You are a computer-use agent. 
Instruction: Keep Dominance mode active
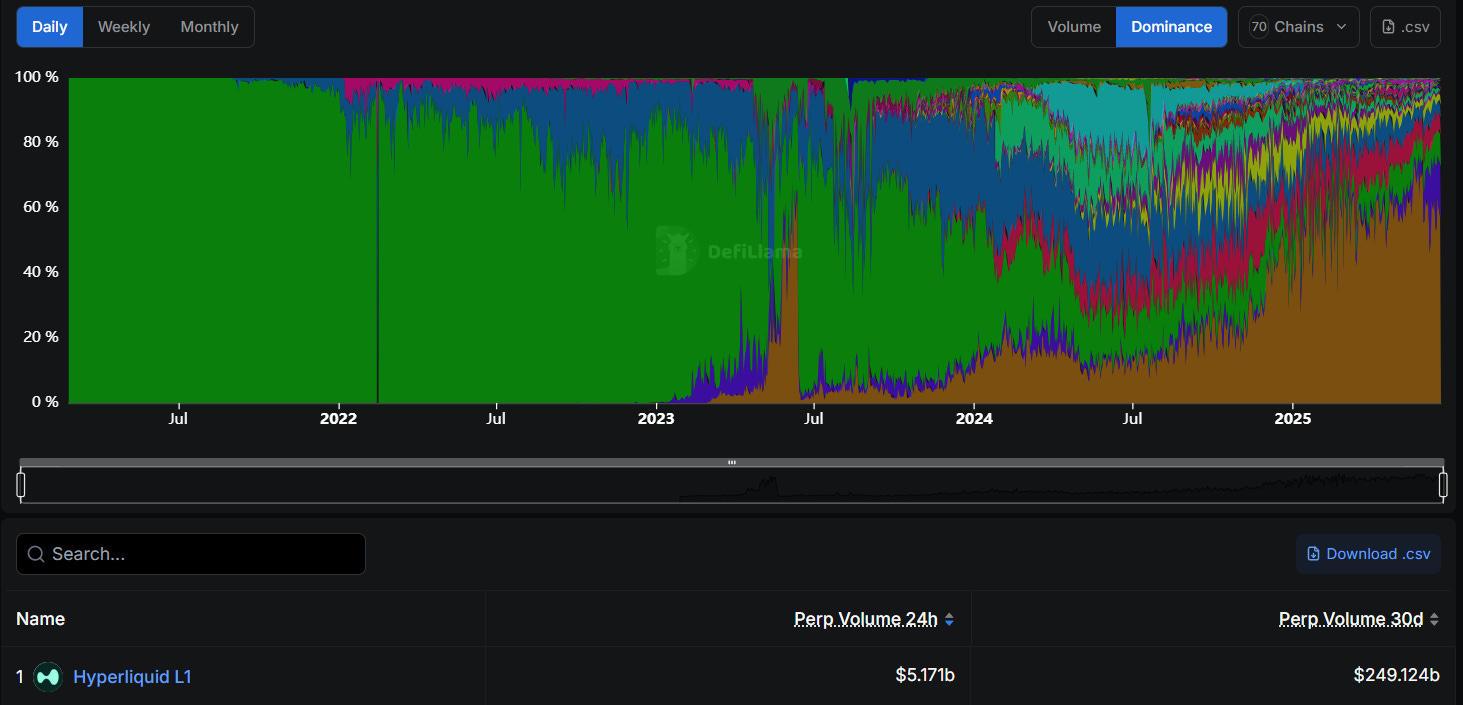pyautogui.click(x=1171, y=26)
